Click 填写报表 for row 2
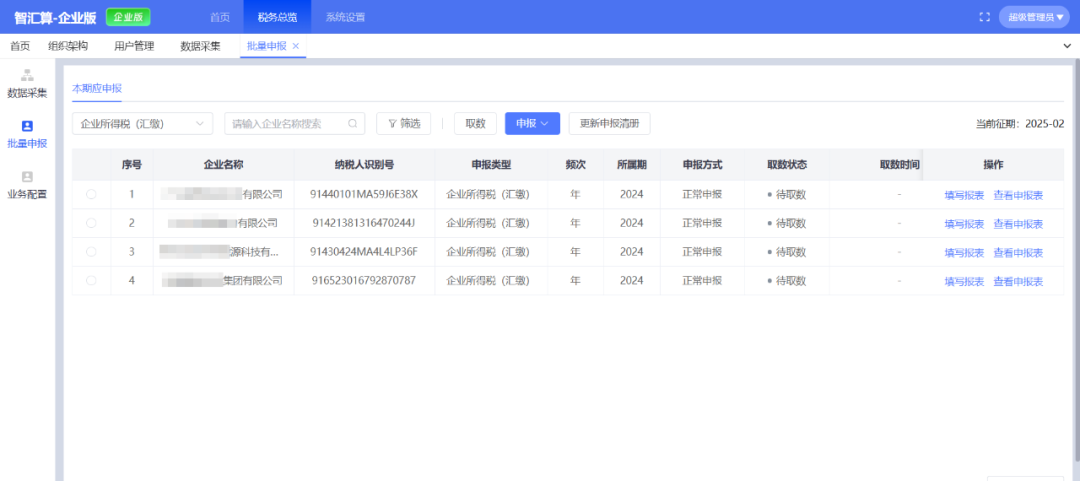Screen dimensions: 1080x481 pos(964,224)
